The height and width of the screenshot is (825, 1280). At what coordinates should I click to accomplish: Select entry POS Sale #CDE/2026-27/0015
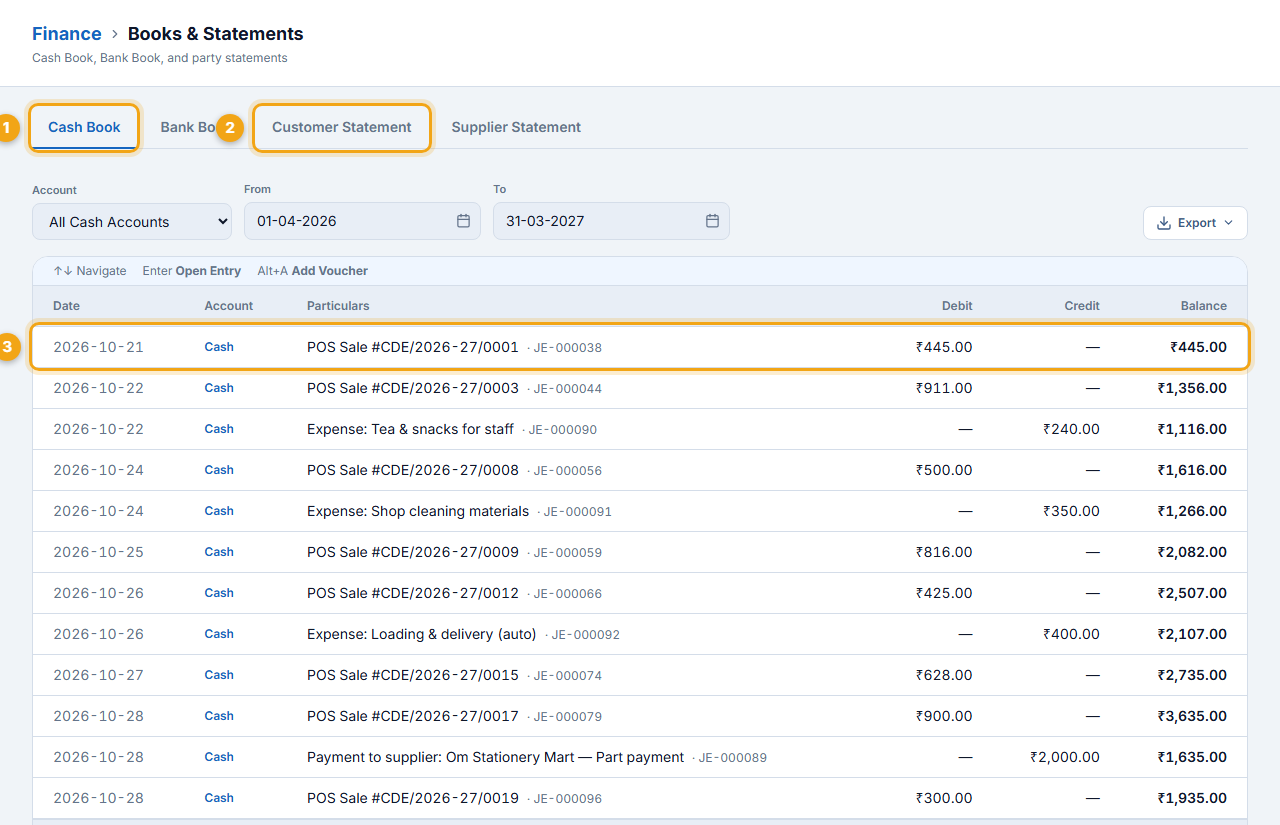point(640,675)
